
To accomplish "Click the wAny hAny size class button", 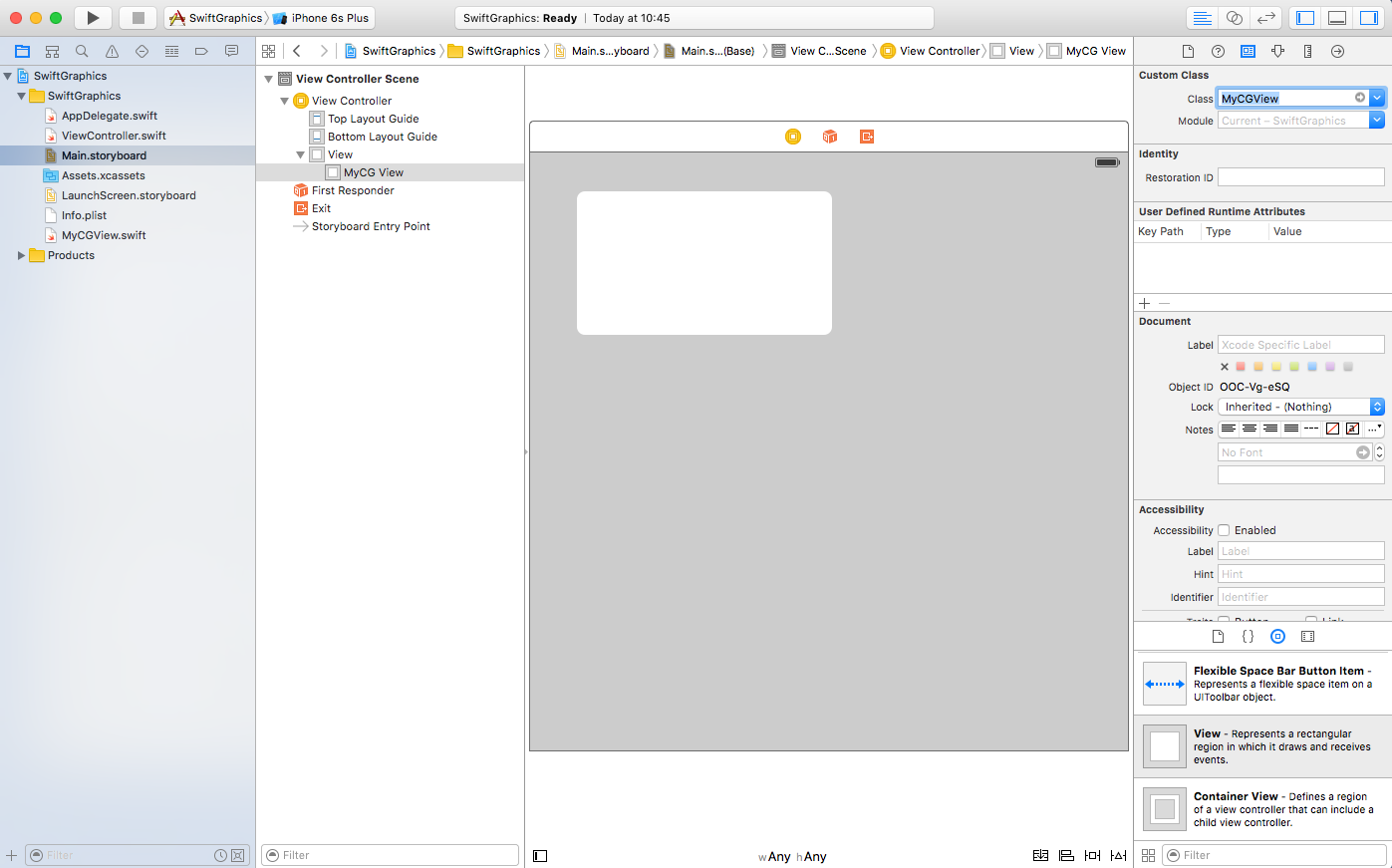I will pos(792,856).
